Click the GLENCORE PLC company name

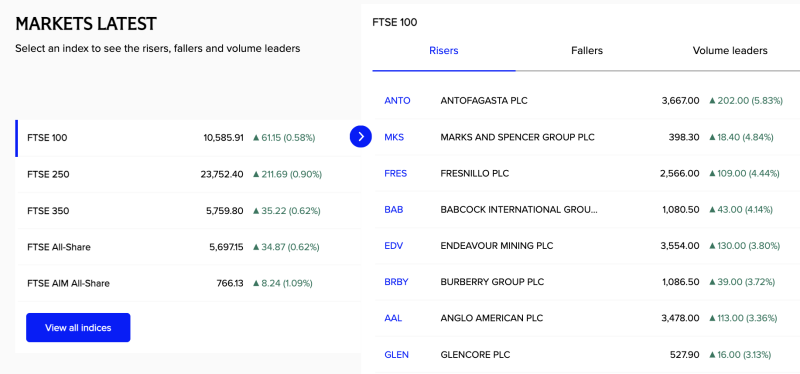(x=475, y=355)
